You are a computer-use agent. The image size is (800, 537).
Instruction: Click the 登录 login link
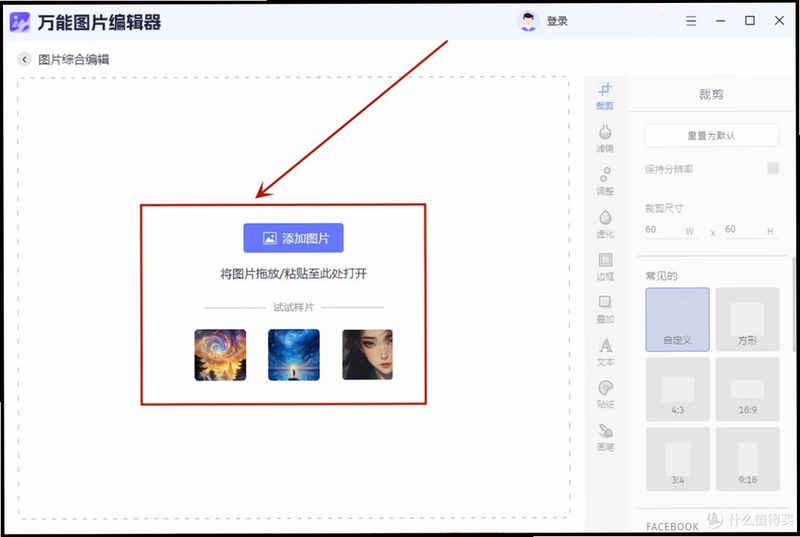[x=557, y=21]
